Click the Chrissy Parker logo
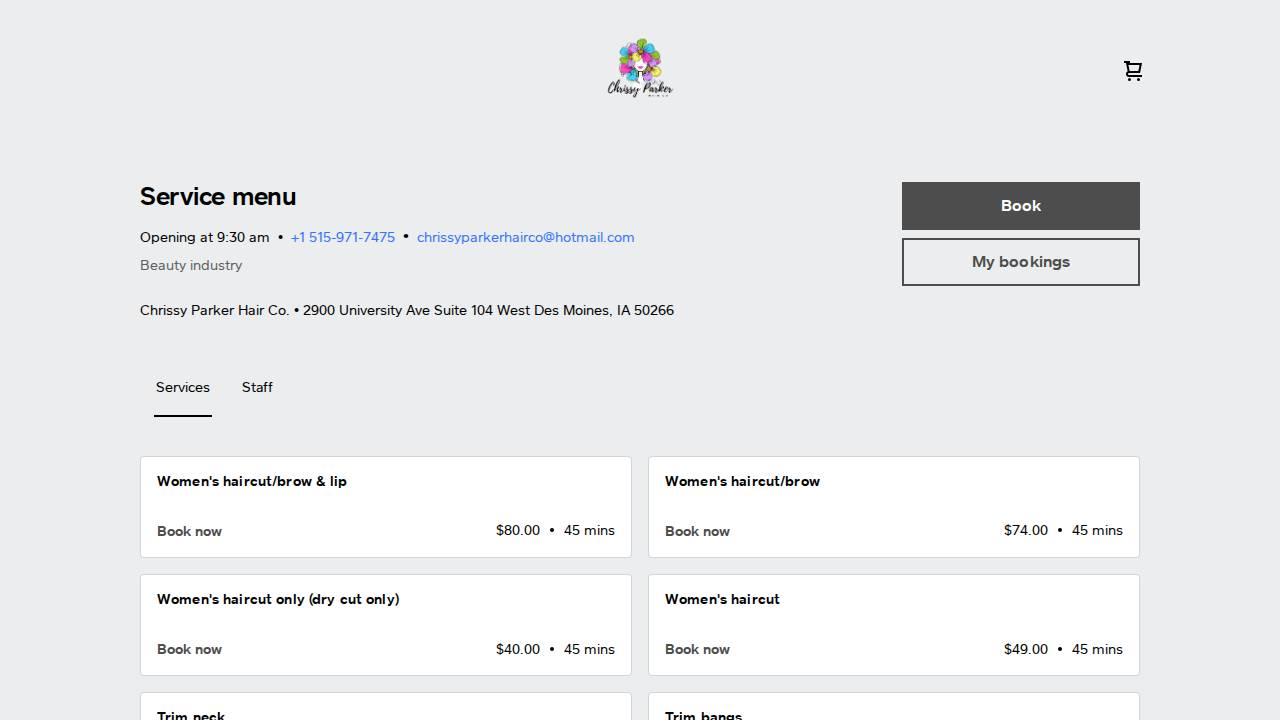Image resolution: width=1280 pixels, height=720 pixels. tap(640, 67)
